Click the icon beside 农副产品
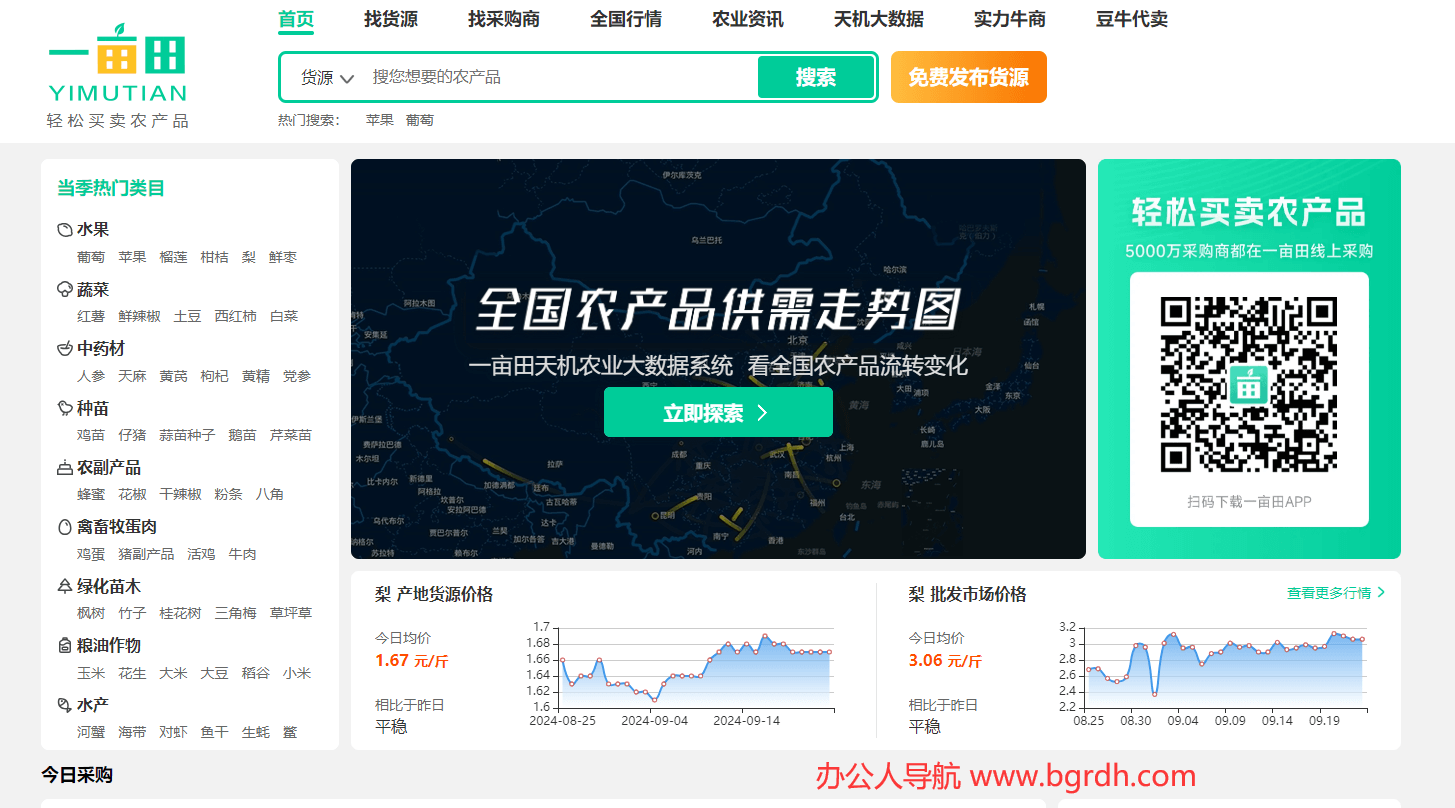Viewport: 1455px width, 808px height. pyautogui.click(x=65, y=468)
